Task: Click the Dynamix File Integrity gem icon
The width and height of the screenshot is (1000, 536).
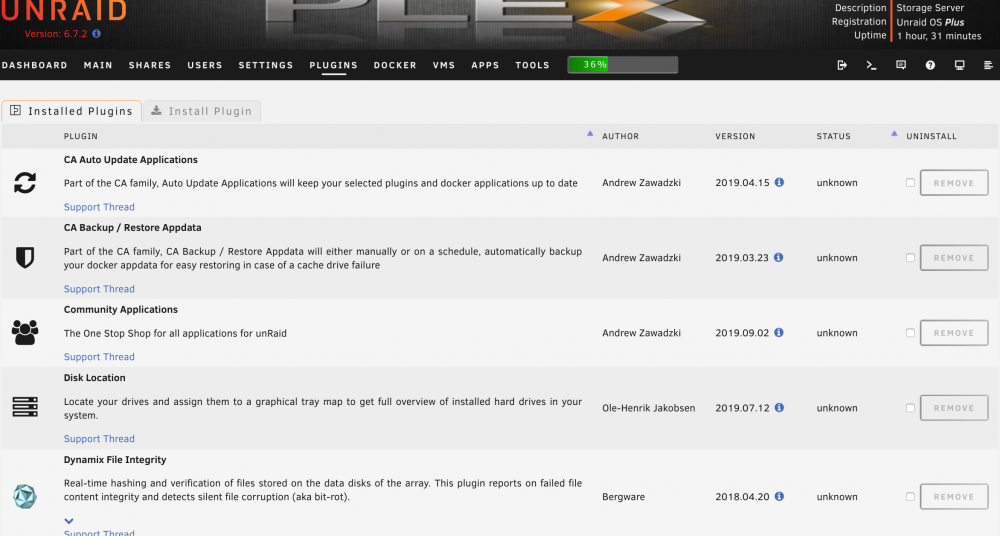Action: click(x=25, y=496)
